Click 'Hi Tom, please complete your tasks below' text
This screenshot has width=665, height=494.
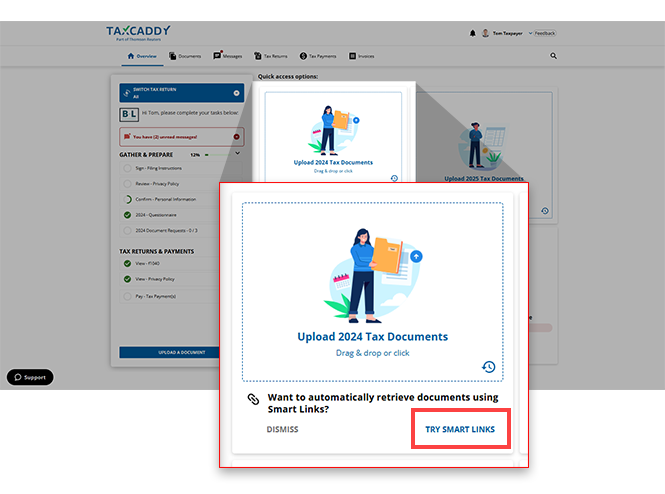click(x=190, y=113)
